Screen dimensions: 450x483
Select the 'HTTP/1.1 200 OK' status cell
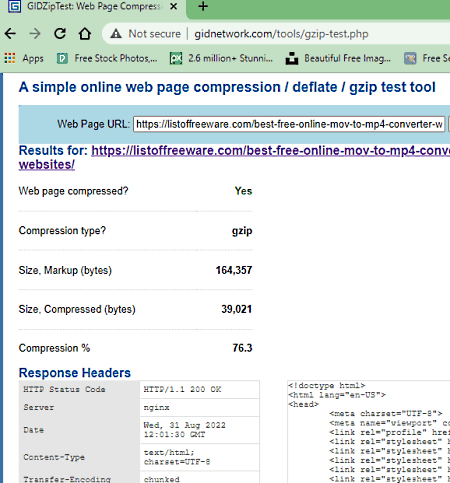[199, 389]
